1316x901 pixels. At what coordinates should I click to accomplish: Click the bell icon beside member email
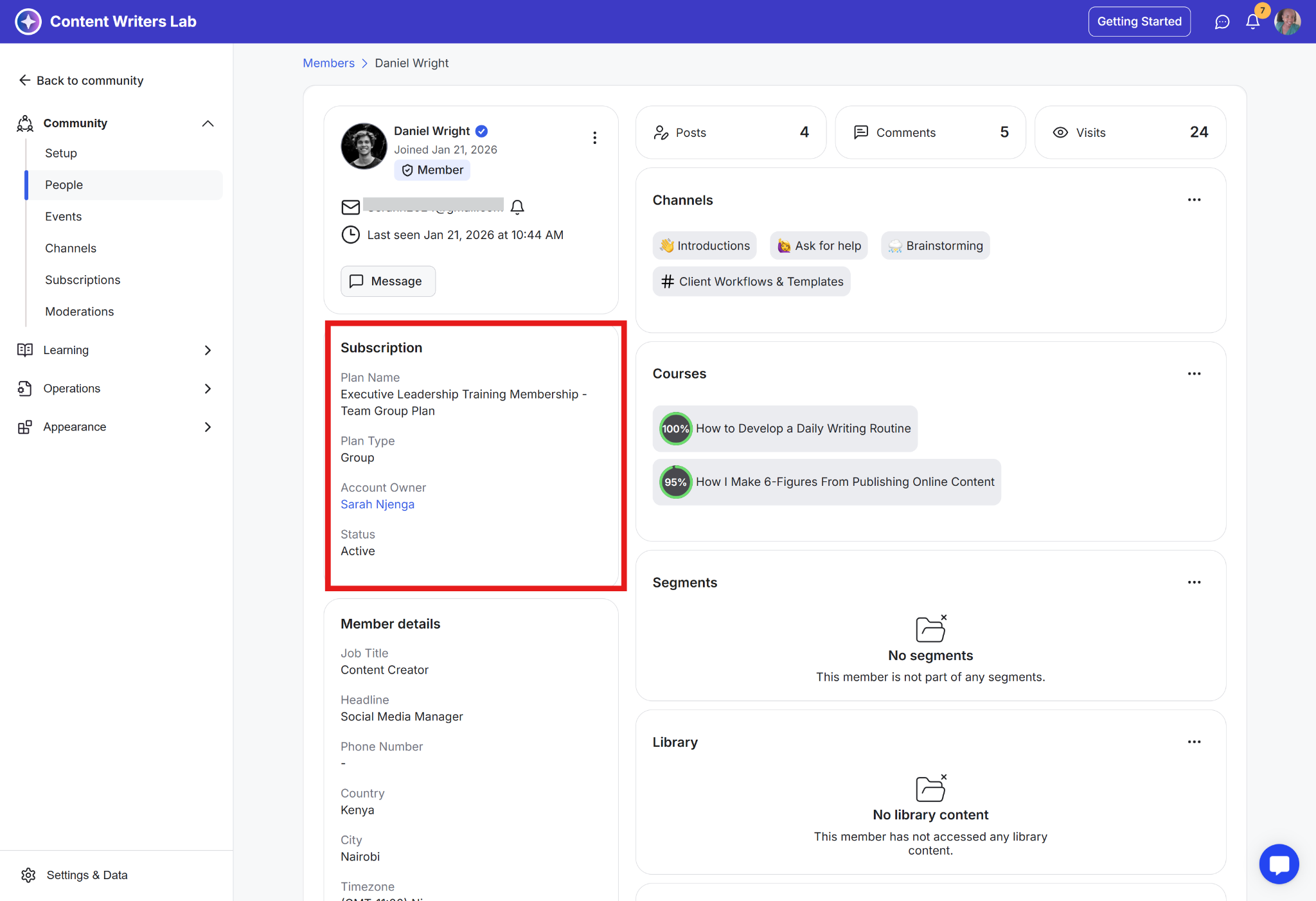[517, 207]
